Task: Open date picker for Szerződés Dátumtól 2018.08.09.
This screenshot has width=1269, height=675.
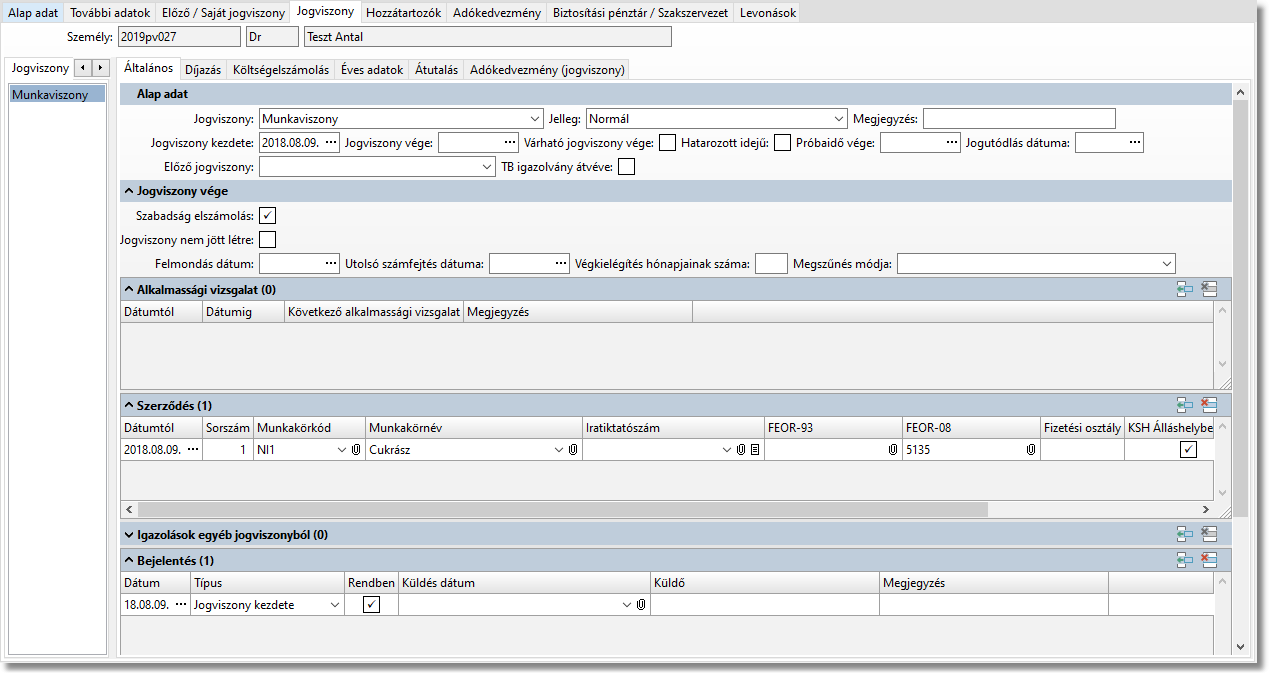Action: [193, 450]
